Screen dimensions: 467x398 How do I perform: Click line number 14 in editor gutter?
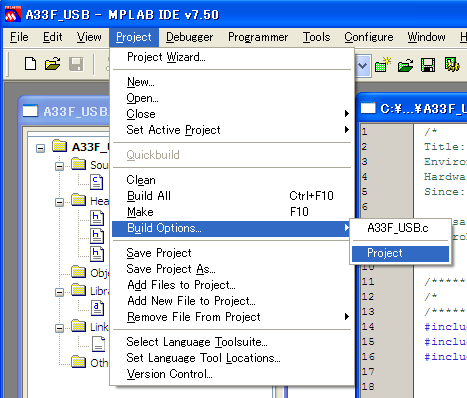pos(368,326)
